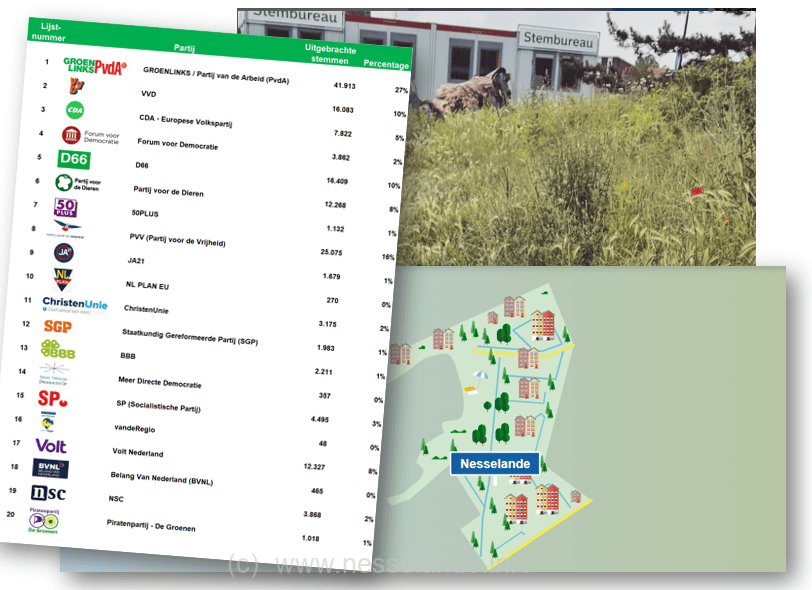The width and height of the screenshot is (812, 590).
Task: Click the Volt Nederland name text
Action: point(138,453)
